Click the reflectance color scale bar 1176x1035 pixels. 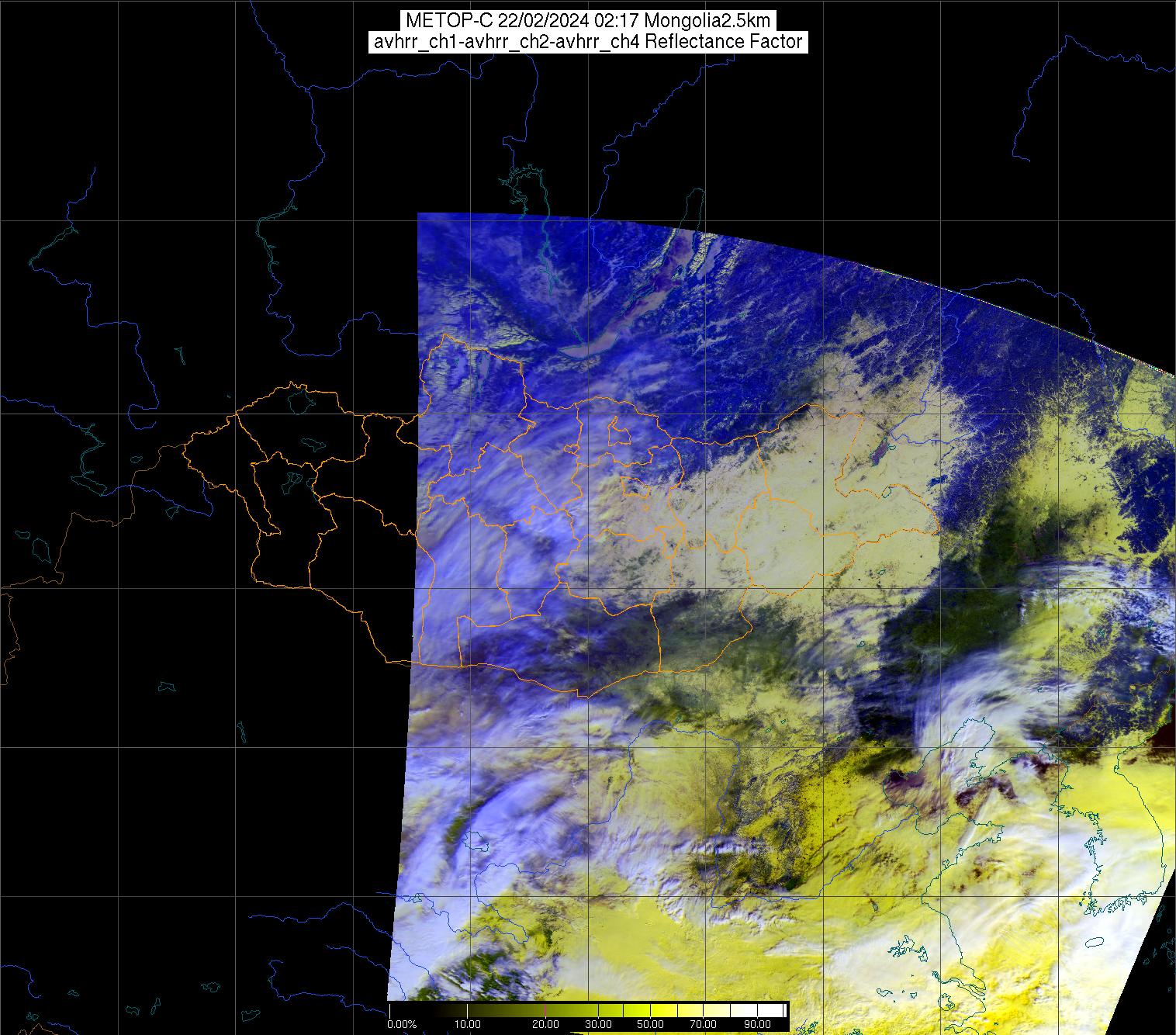(587, 1010)
